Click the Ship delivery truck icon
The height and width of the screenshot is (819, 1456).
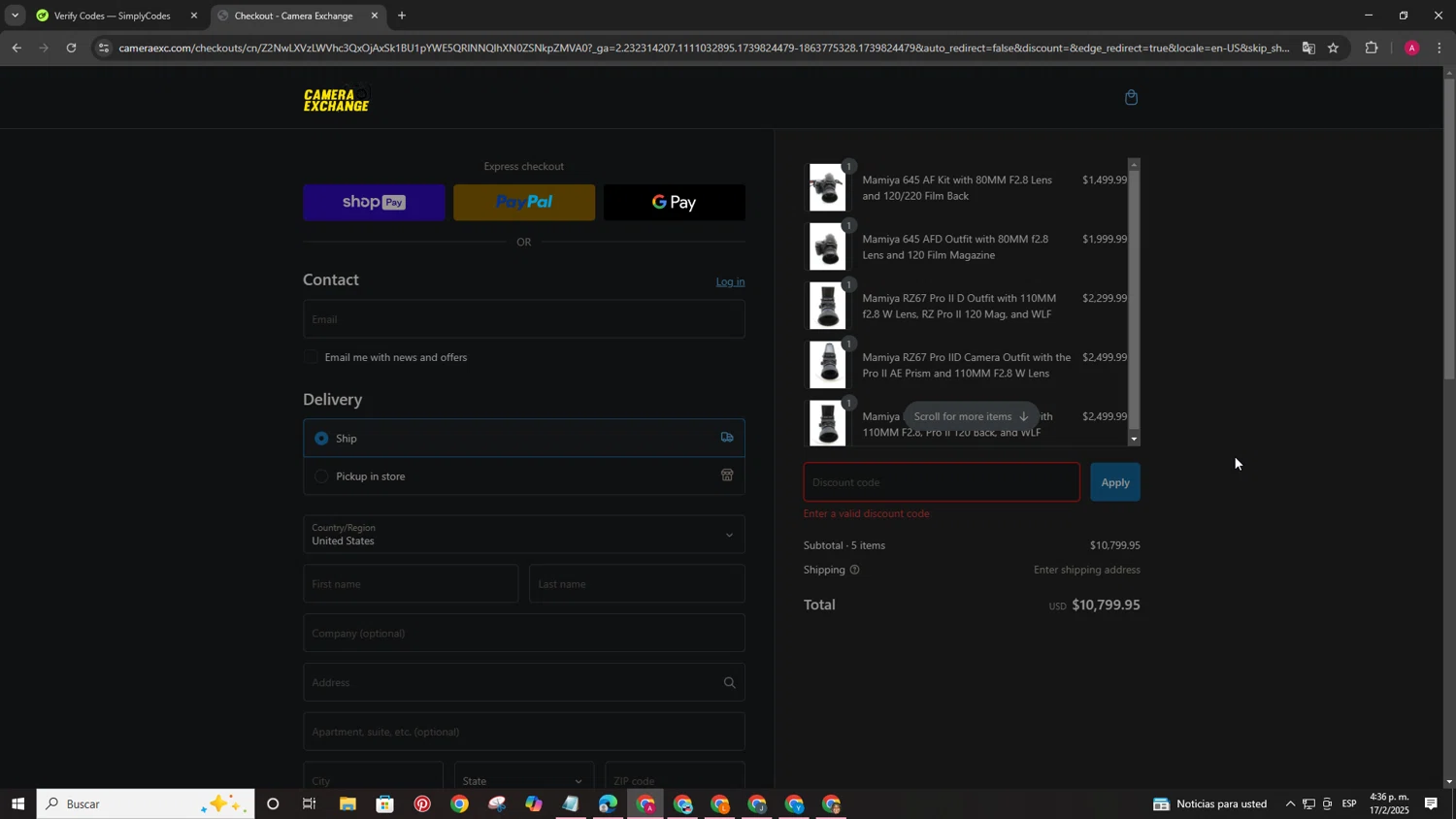coord(726,438)
